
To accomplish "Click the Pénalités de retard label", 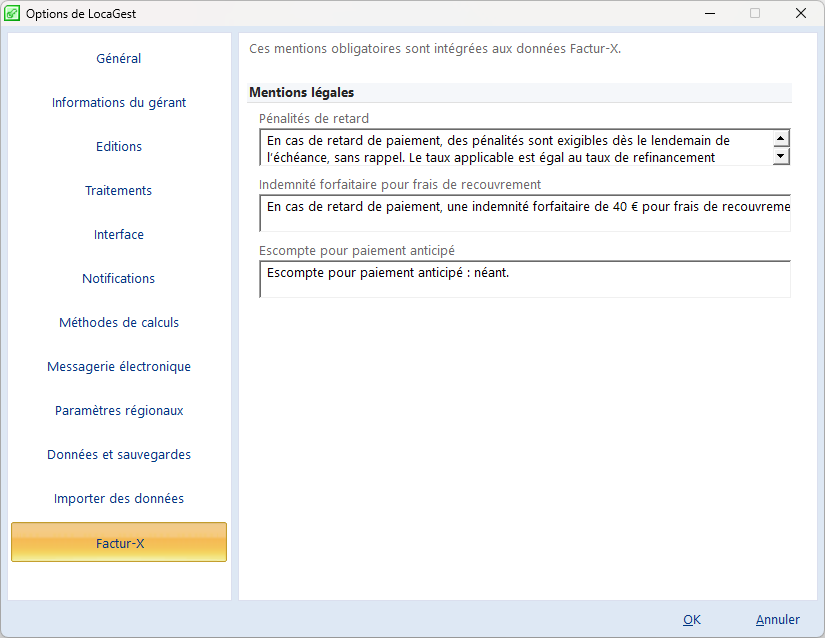I will pos(314,118).
